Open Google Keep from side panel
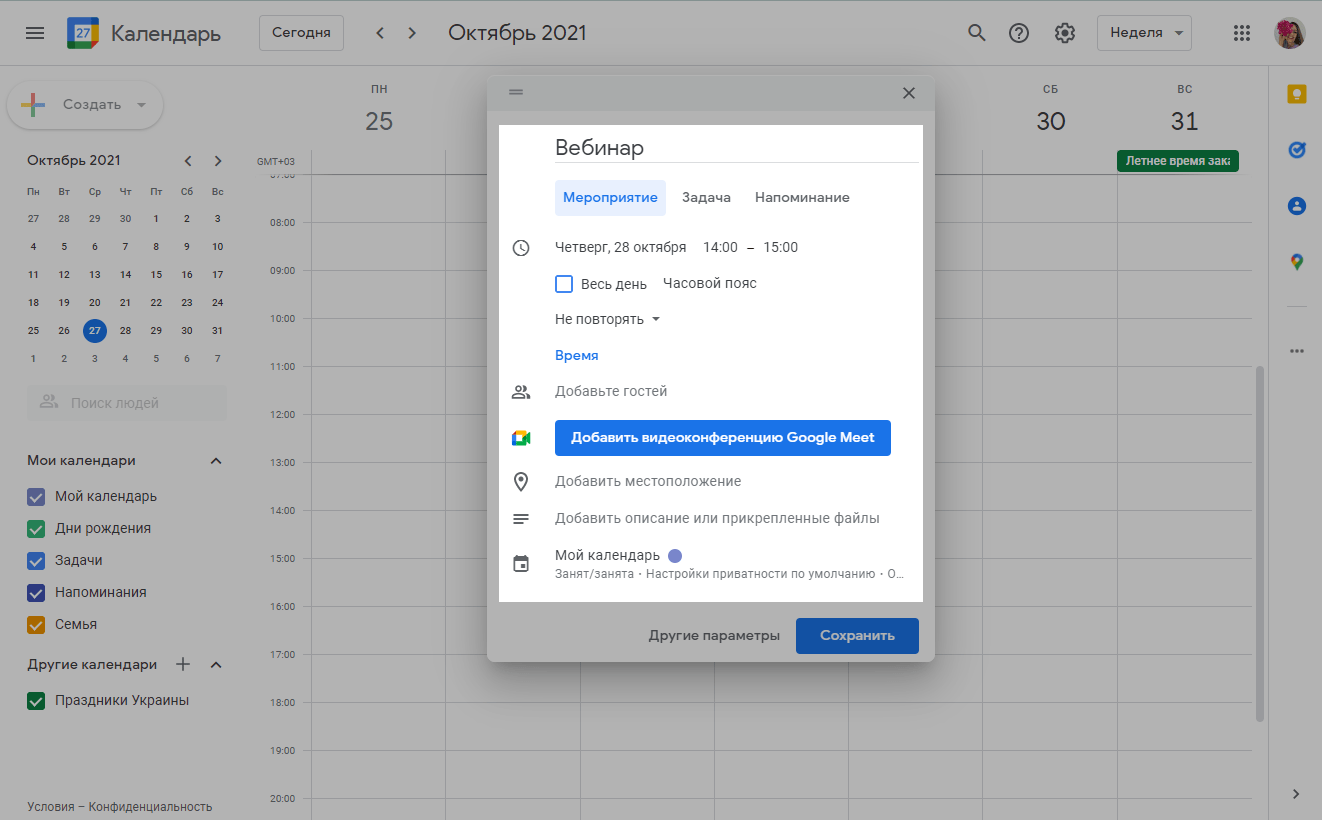The width and height of the screenshot is (1322, 820). coord(1296,94)
